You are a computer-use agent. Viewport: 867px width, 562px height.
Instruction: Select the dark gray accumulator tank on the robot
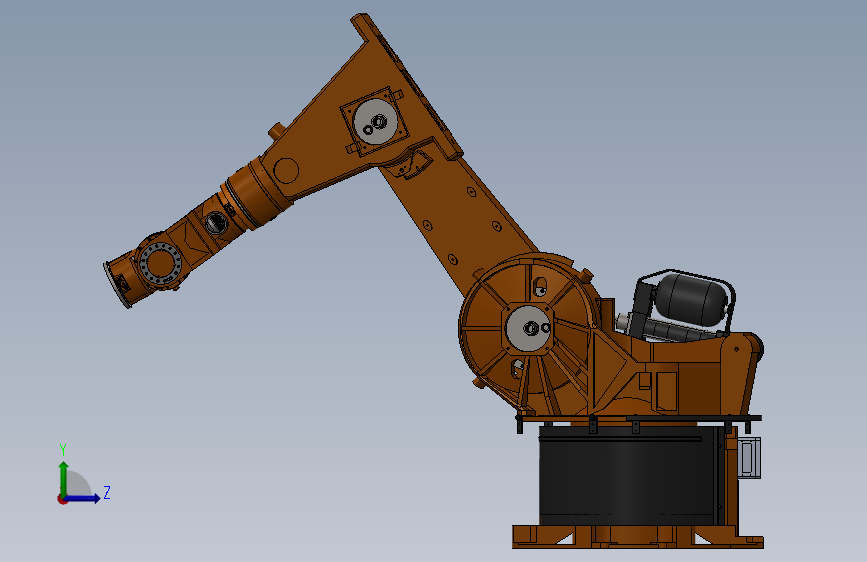click(x=692, y=299)
